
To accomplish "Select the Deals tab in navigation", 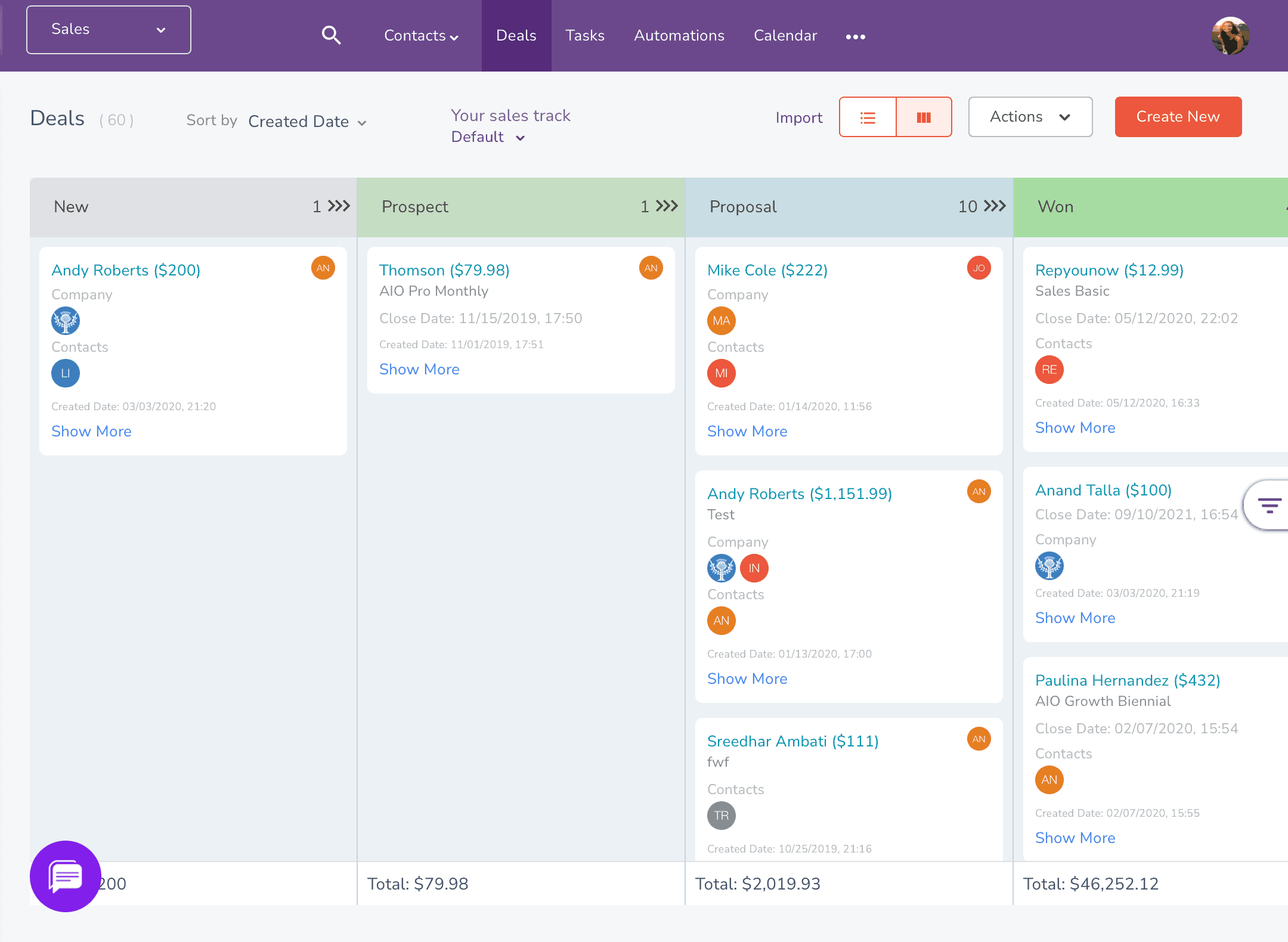I will (516, 35).
